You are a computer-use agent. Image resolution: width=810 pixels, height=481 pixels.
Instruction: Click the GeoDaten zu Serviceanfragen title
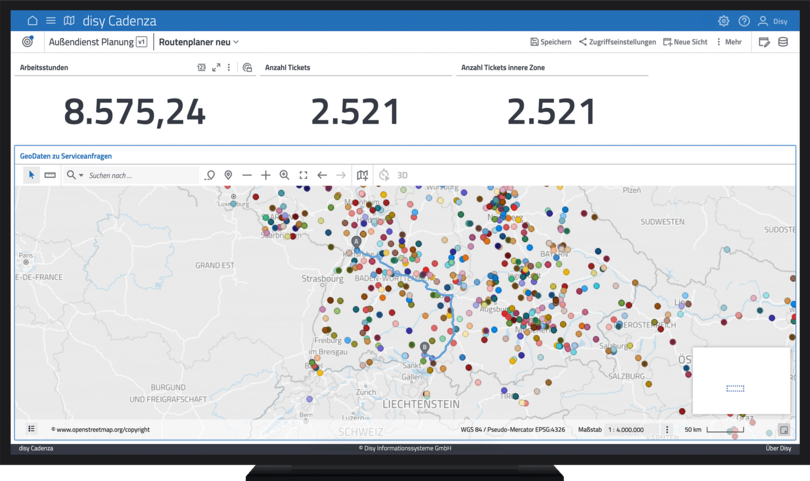(66, 156)
